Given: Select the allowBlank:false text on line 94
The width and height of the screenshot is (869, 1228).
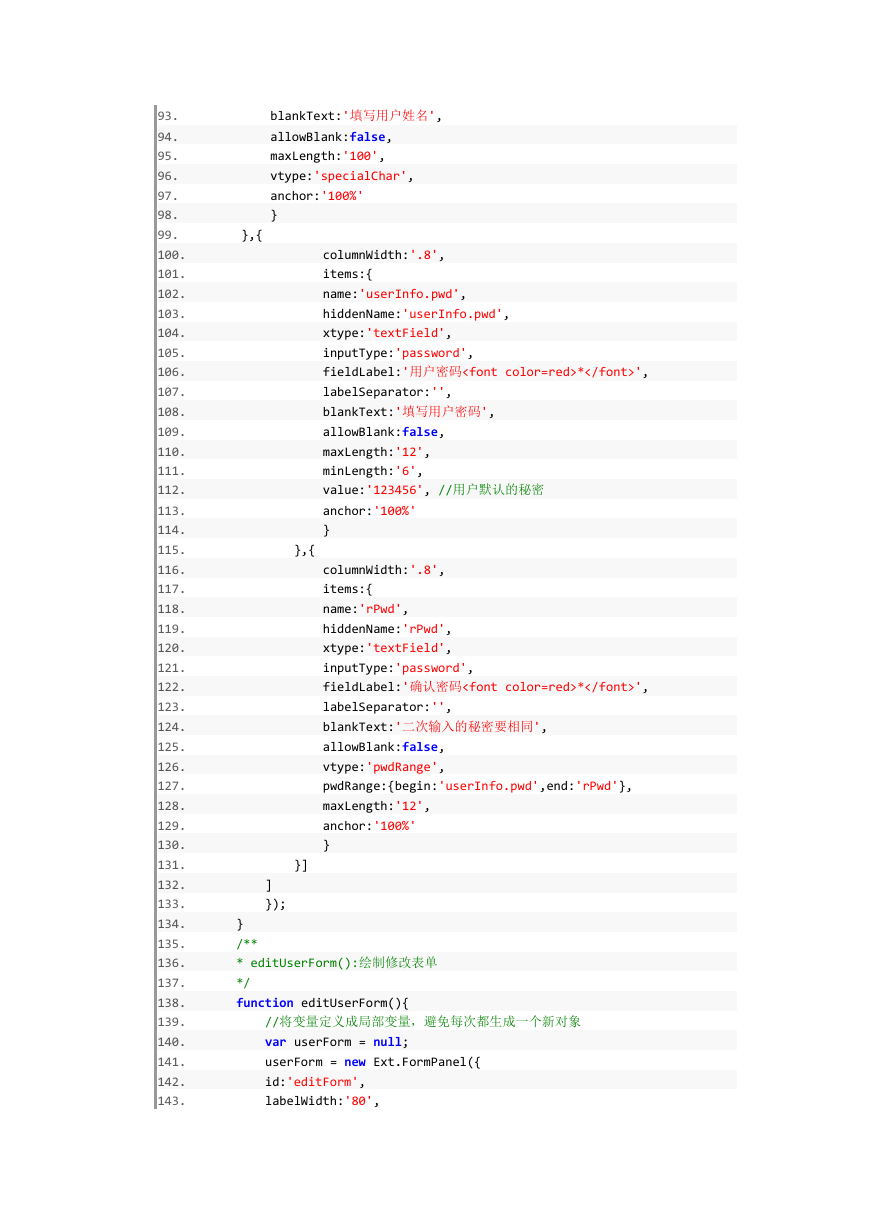Looking at the screenshot, I should pos(331,136).
